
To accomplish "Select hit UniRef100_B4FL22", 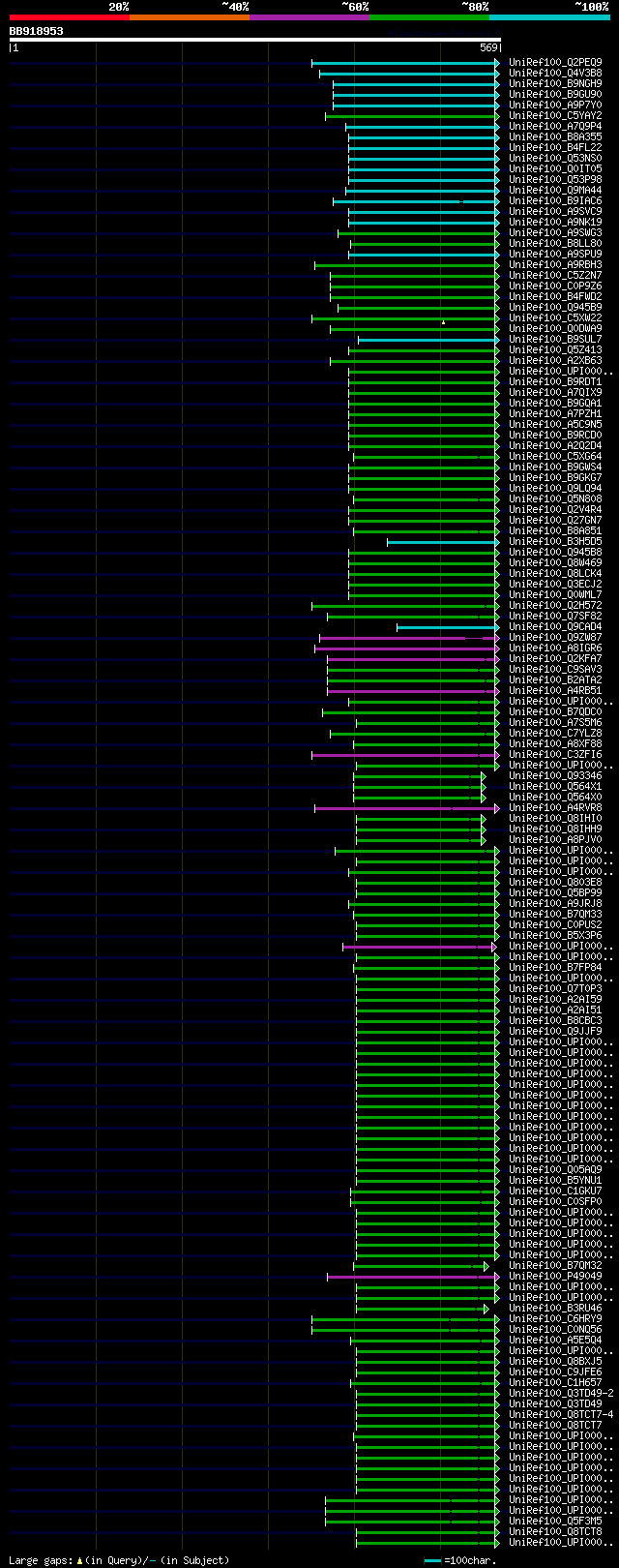I will tap(555, 147).
